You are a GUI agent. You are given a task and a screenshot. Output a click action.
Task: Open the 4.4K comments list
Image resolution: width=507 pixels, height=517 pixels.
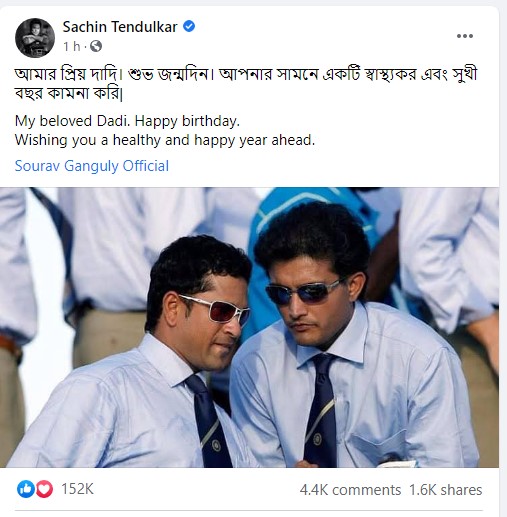[x=350, y=490]
